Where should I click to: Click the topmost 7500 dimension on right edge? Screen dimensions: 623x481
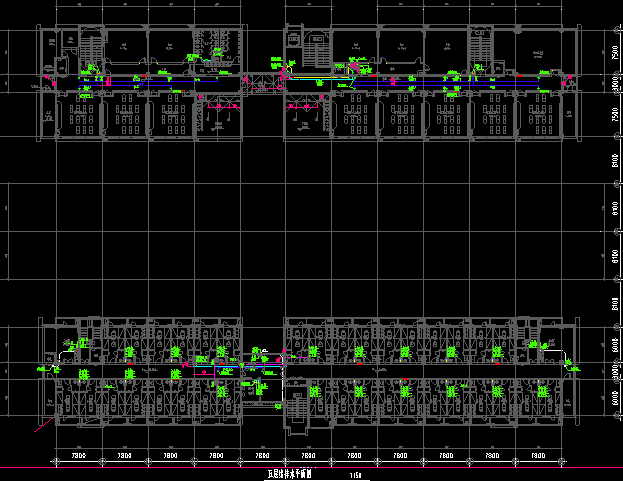point(612,52)
